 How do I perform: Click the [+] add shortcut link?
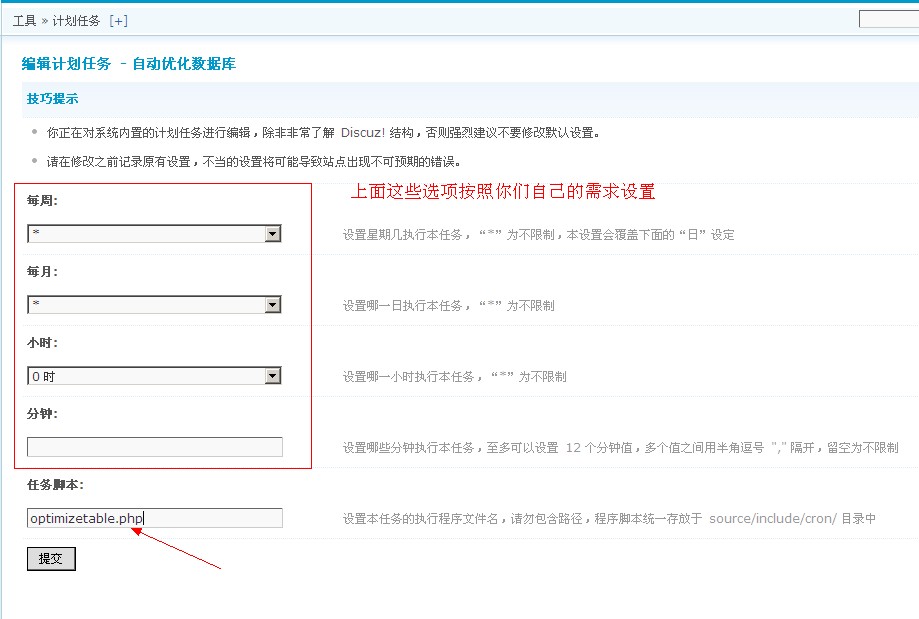(118, 21)
